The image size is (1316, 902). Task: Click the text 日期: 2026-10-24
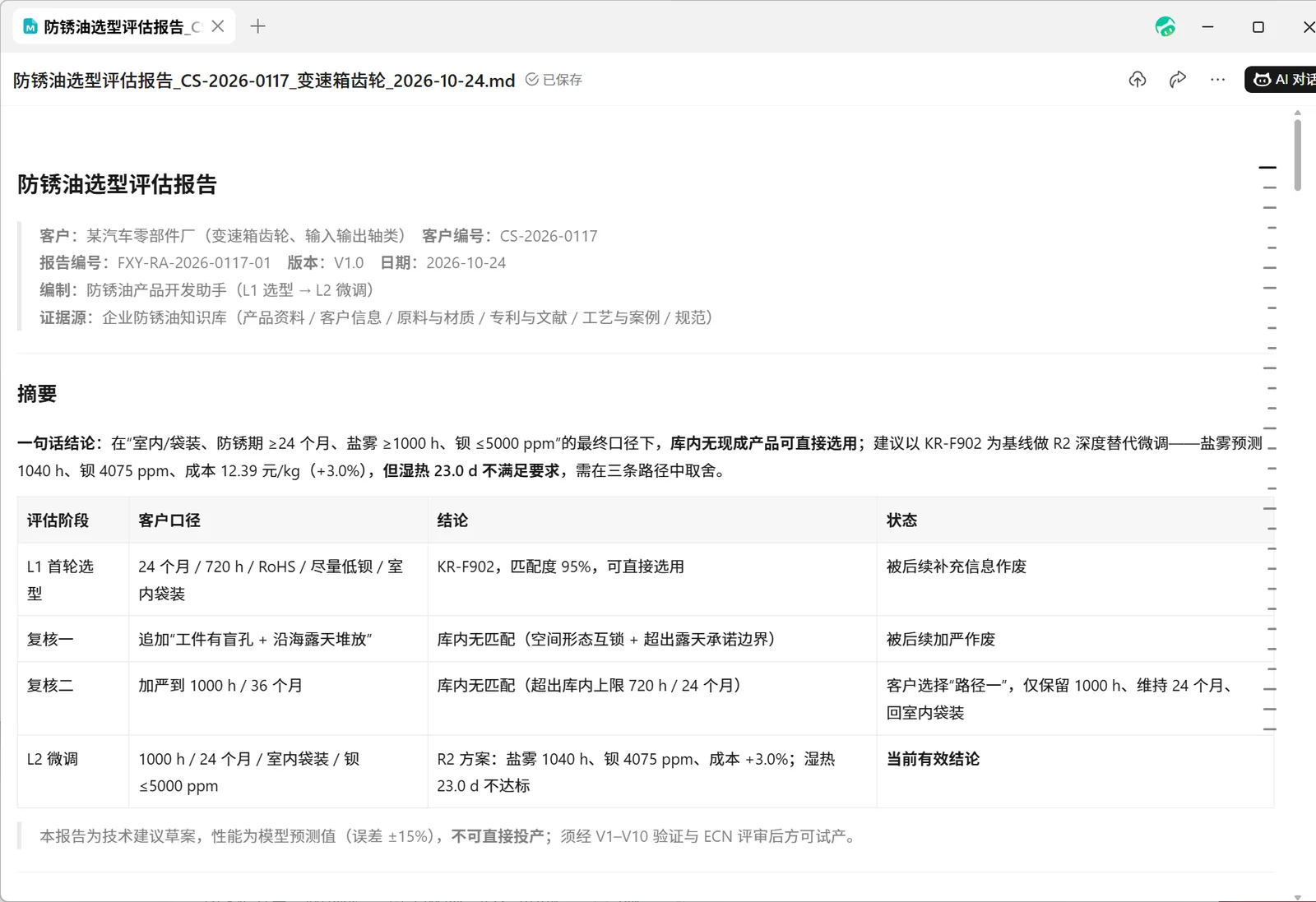tap(443, 263)
